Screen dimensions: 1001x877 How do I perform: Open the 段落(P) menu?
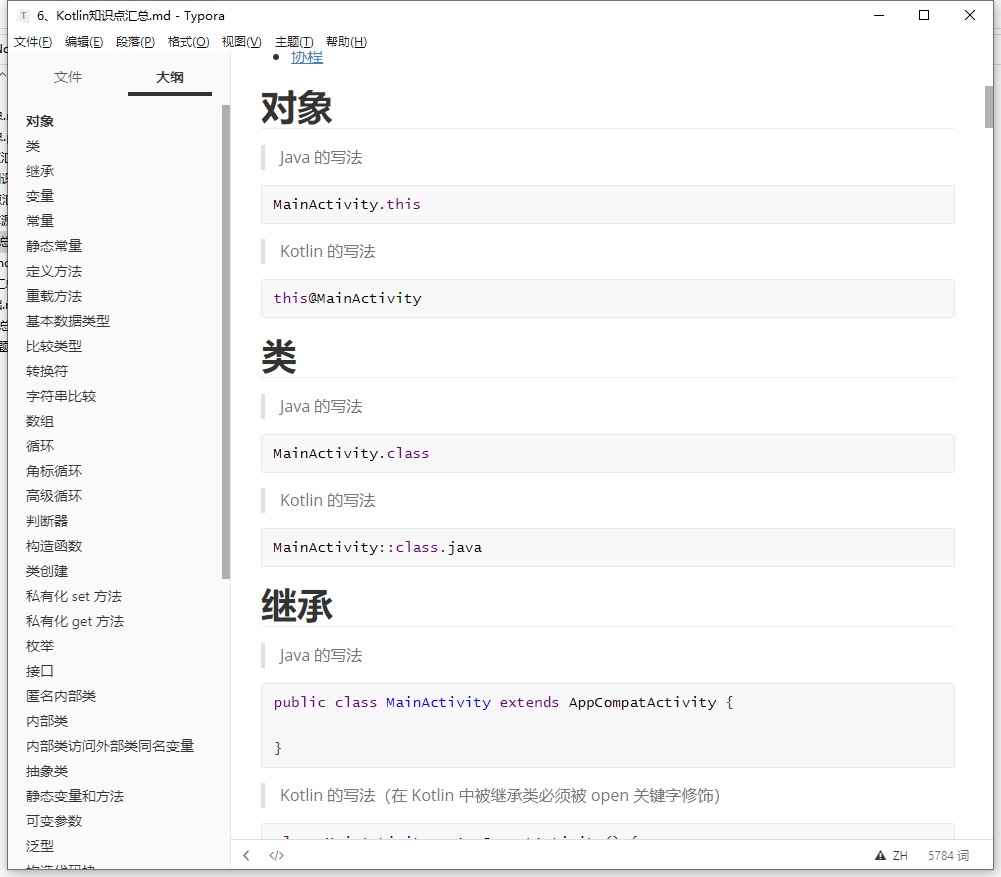[x=135, y=41]
